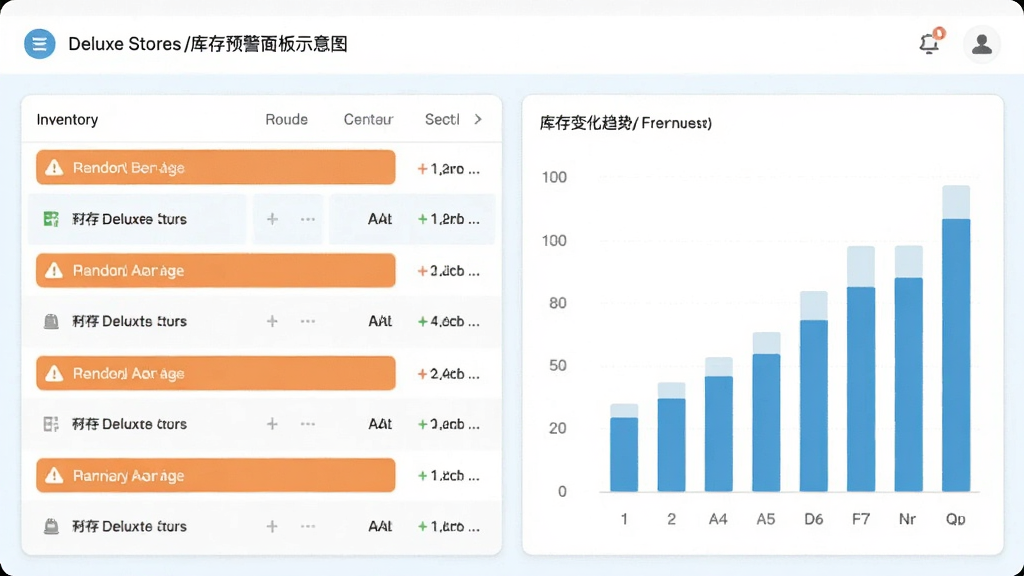Viewport: 1024px width, 576px height.
Task: Click the F7 axis label
Action: tap(861, 519)
